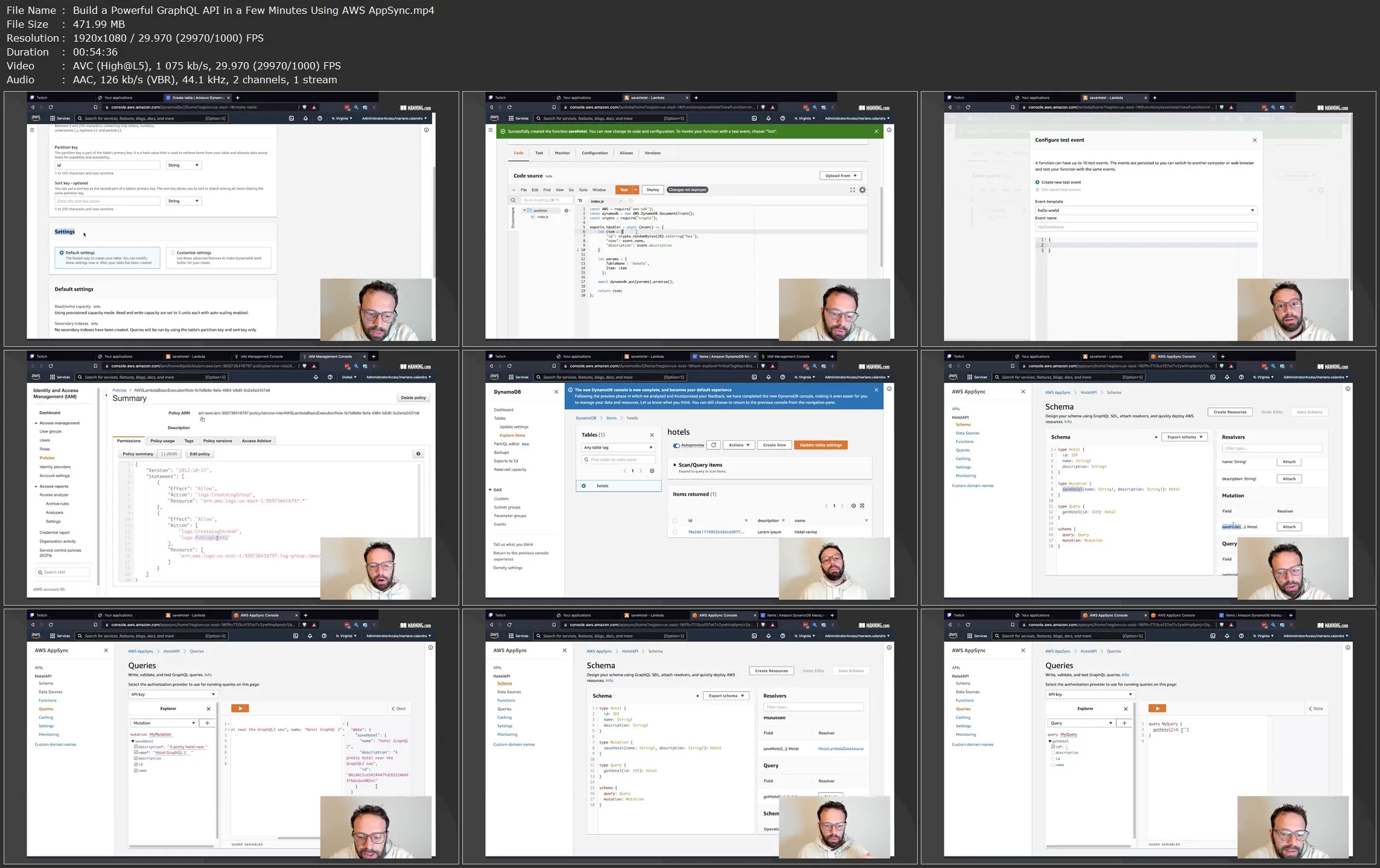Click expand icon in Items returned panel
The image size is (1380, 868).
pos(862,505)
